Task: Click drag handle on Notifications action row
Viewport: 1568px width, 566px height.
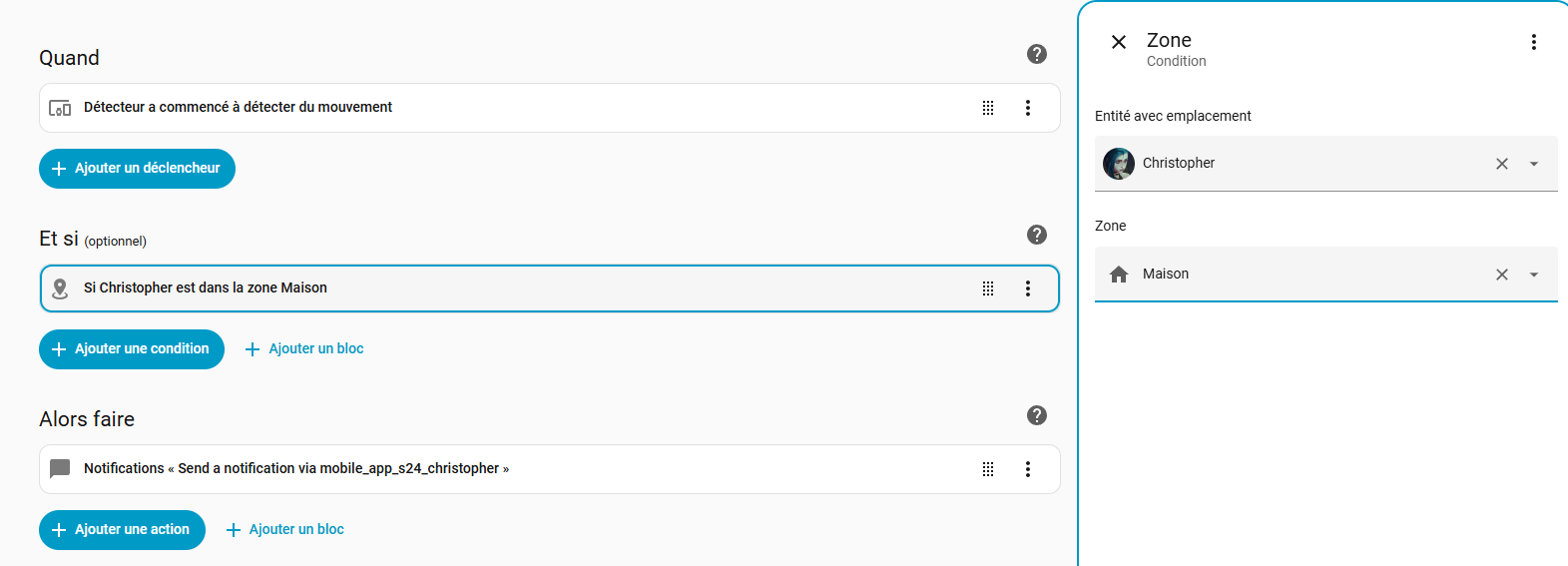Action: [988, 469]
